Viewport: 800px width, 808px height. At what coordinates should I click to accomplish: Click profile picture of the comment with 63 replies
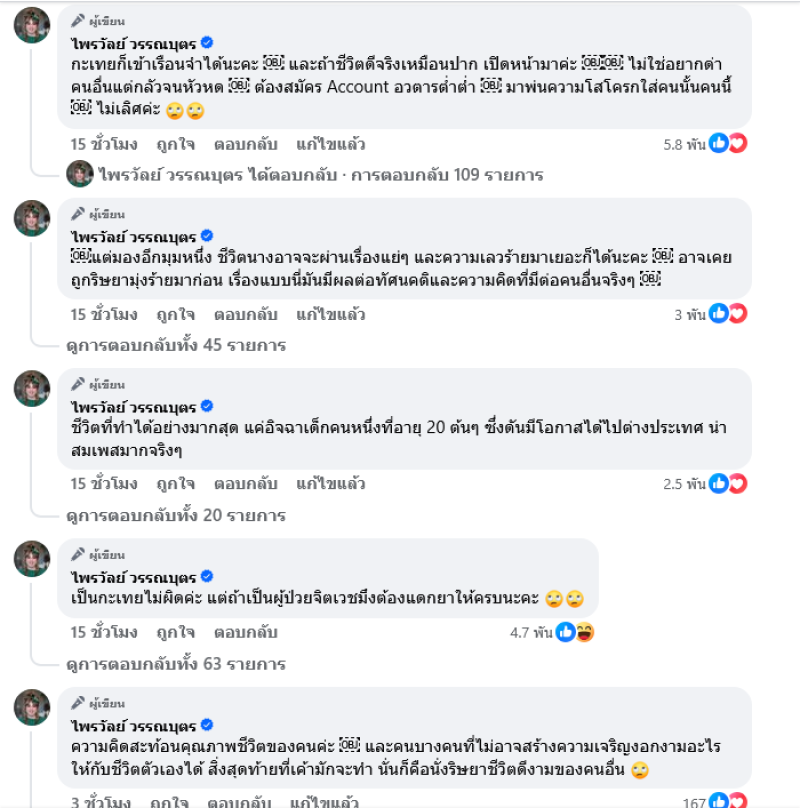click(32, 559)
